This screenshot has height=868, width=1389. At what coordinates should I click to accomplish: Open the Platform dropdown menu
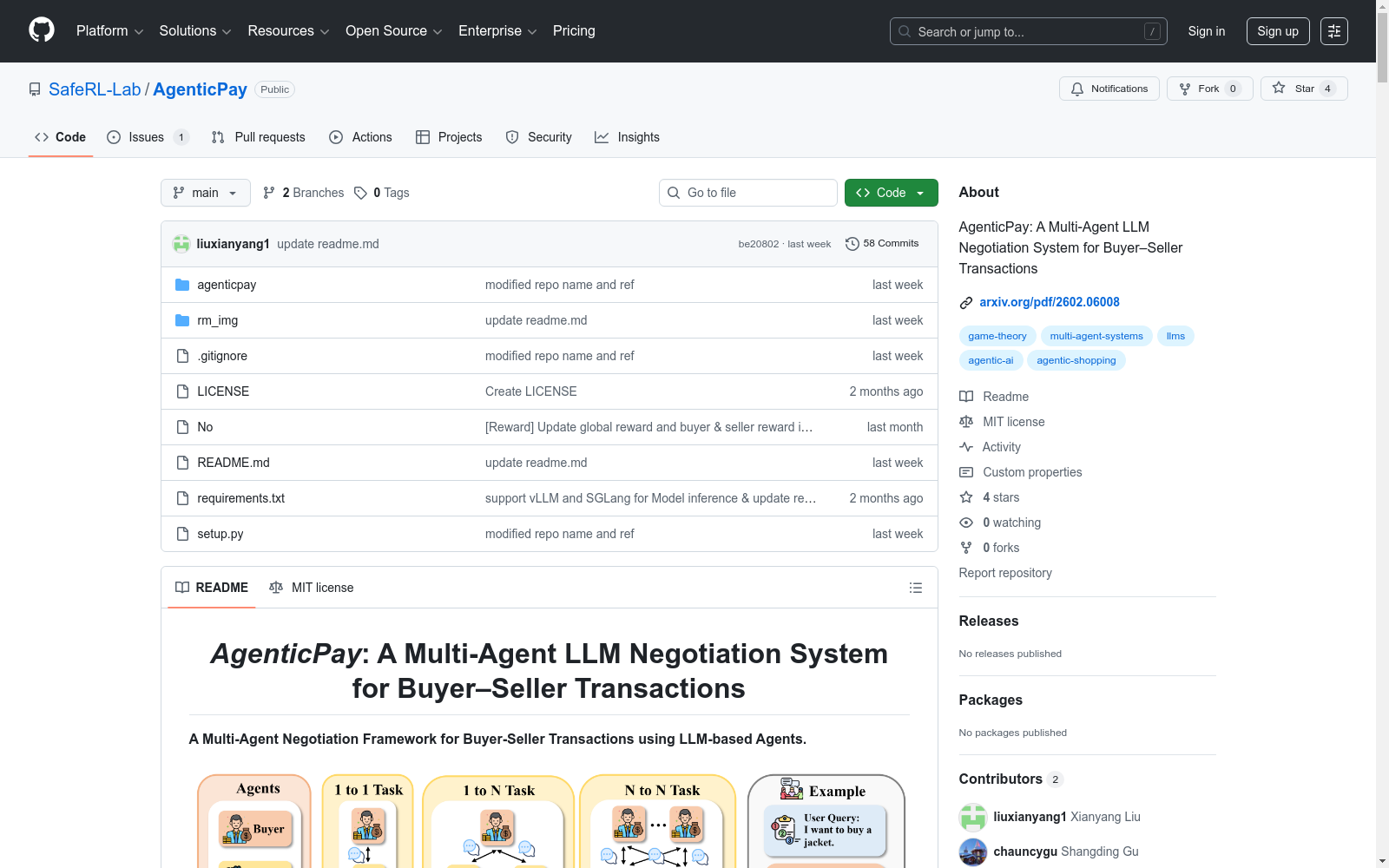point(109,31)
